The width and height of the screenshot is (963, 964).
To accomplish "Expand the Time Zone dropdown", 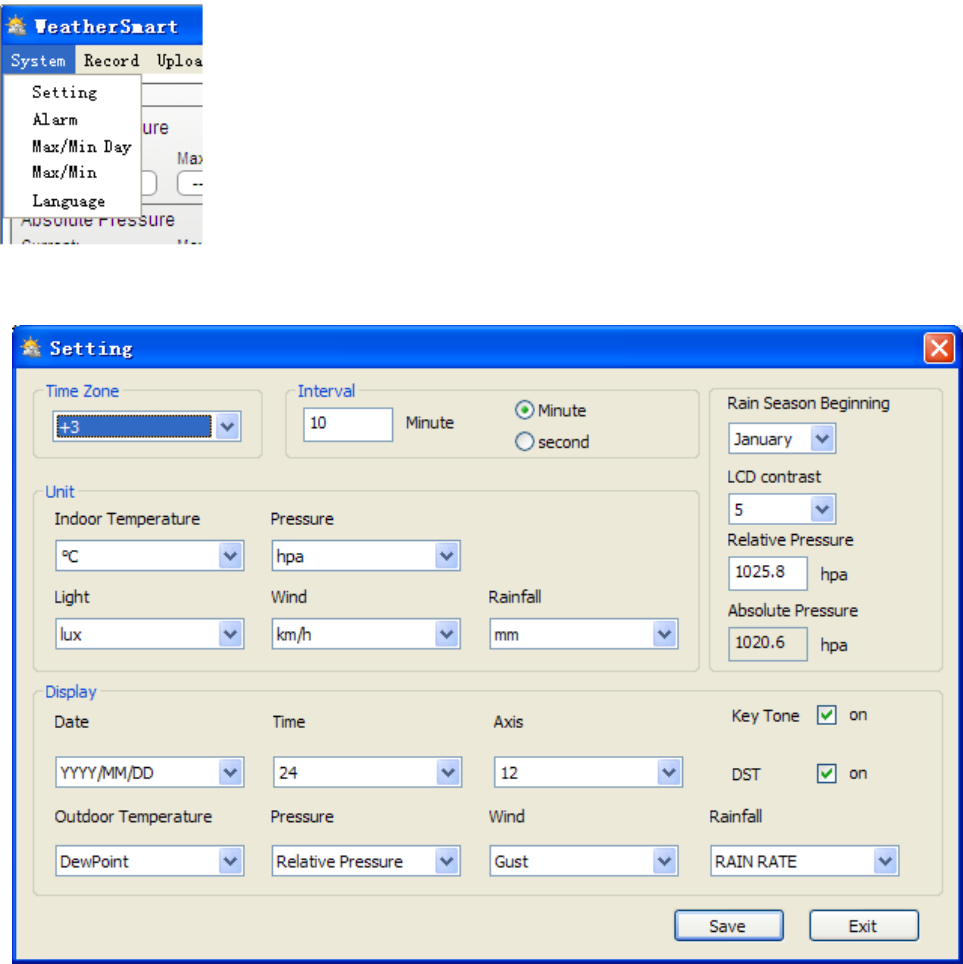I will 228,426.
